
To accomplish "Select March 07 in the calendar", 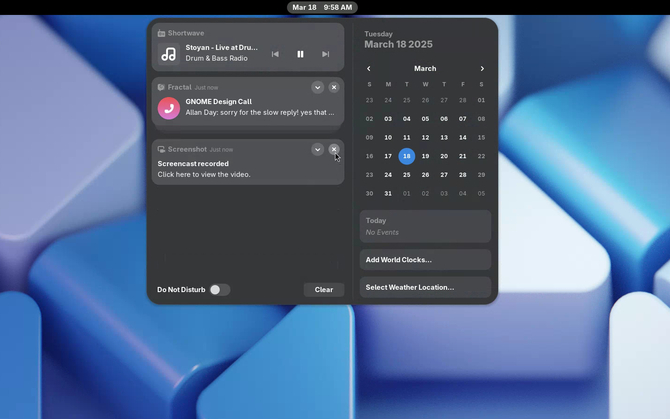I will (x=463, y=119).
